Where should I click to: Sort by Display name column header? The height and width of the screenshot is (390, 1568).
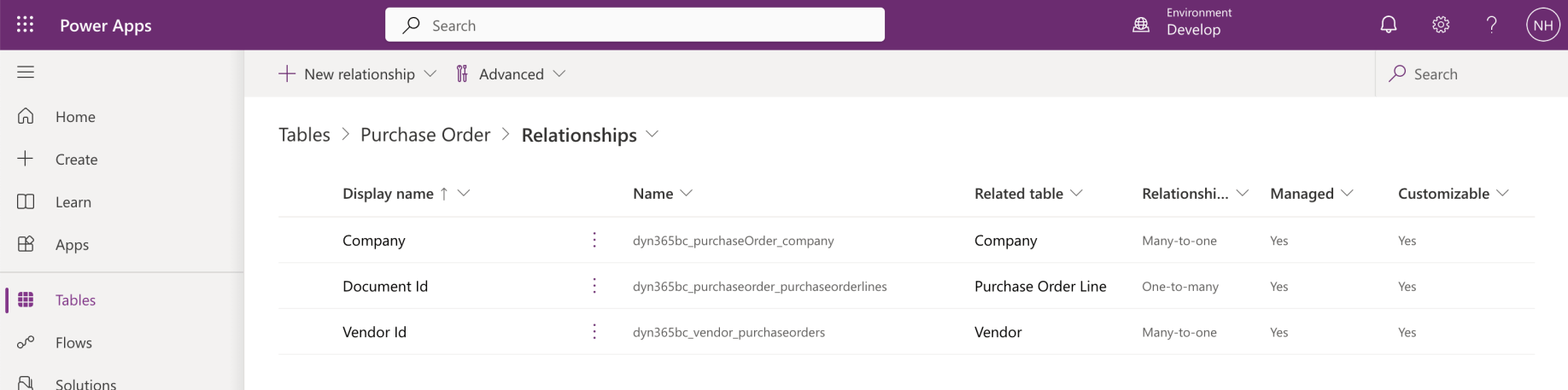pyautogui.click(x=388, y=194)
